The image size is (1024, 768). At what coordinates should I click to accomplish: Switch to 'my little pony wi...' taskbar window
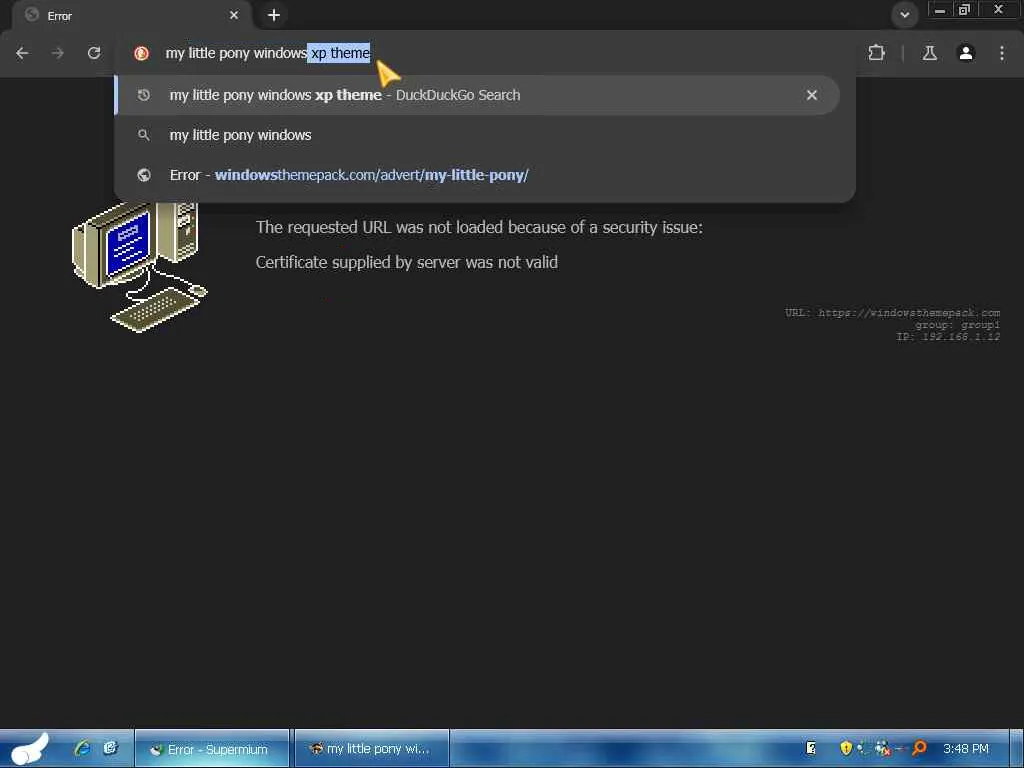coord(371,749)
